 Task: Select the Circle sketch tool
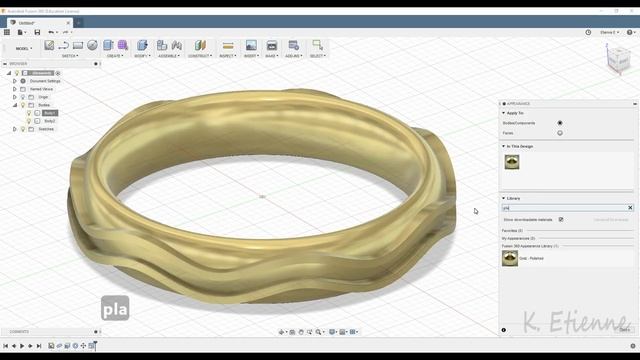click(x=92, y=45)
